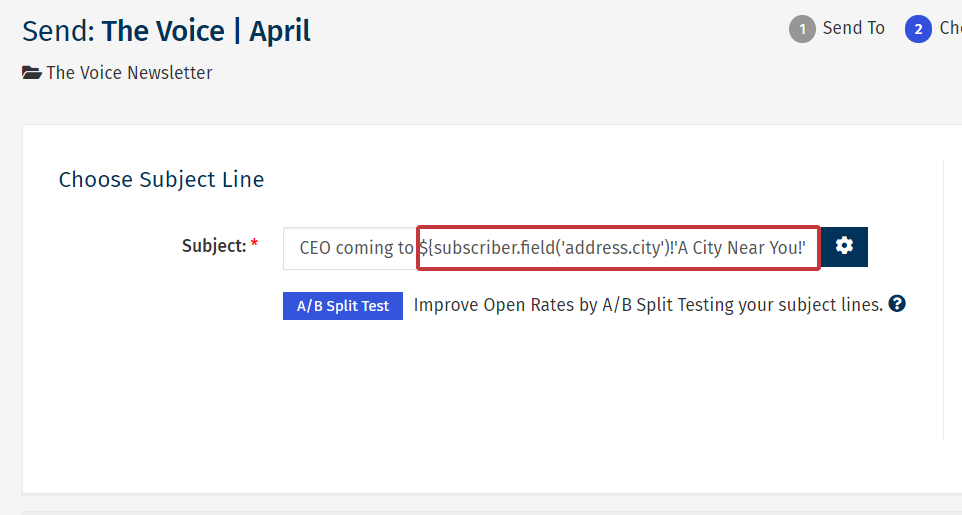Click the open folder icon
Viewport: 962px width, 515px height.
32,73
